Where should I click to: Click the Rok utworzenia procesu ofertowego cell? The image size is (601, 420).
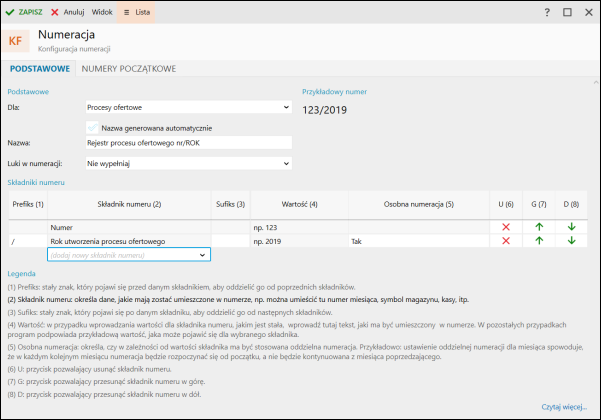tap(129, 241)
